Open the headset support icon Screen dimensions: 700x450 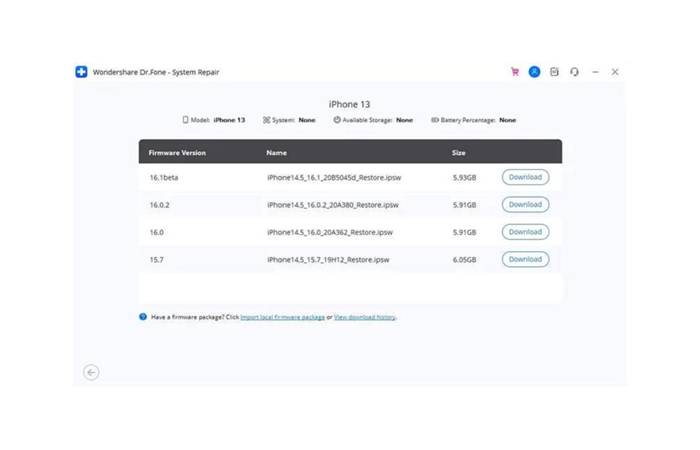coord(574,72)
